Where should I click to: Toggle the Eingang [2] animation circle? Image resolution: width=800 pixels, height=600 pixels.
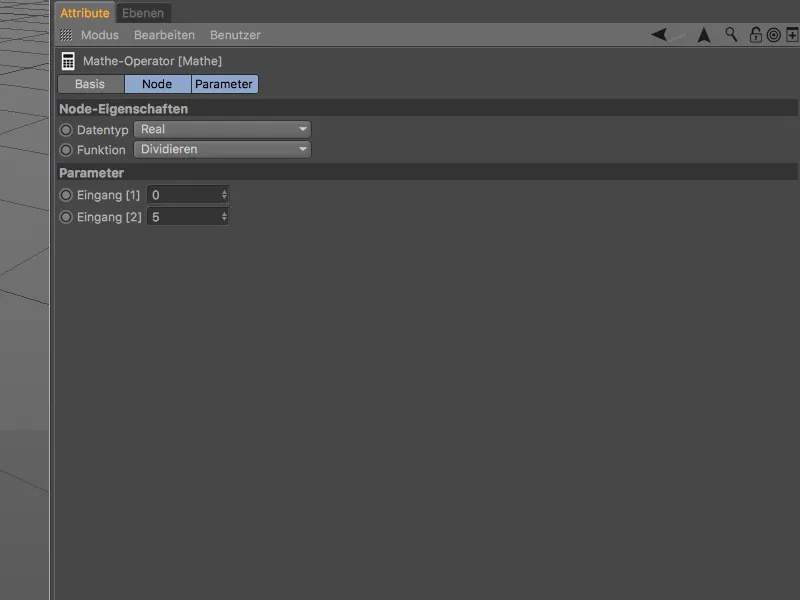[x=66, y=217]
